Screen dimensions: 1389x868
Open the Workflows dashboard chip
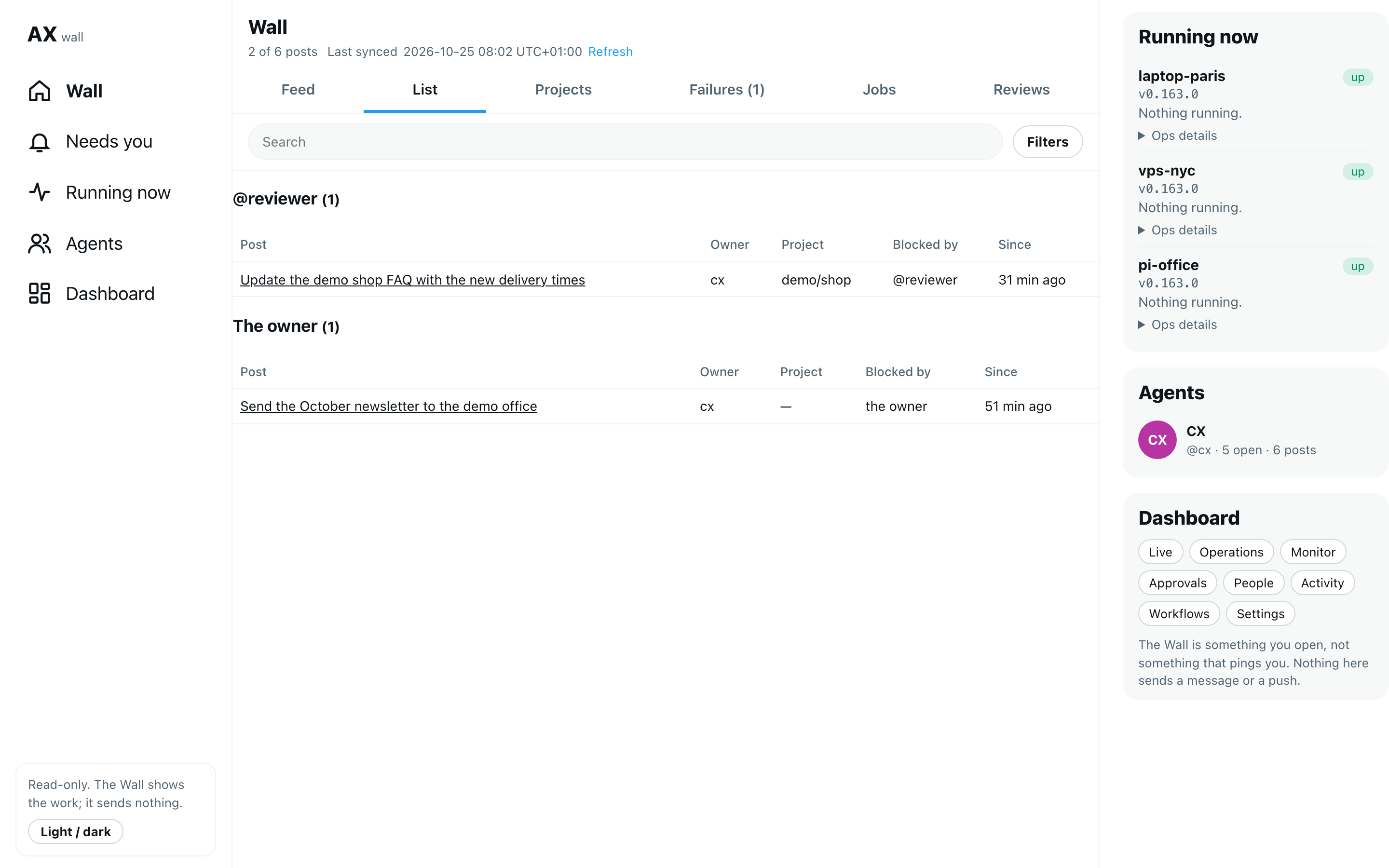(x=1179, y=614)
